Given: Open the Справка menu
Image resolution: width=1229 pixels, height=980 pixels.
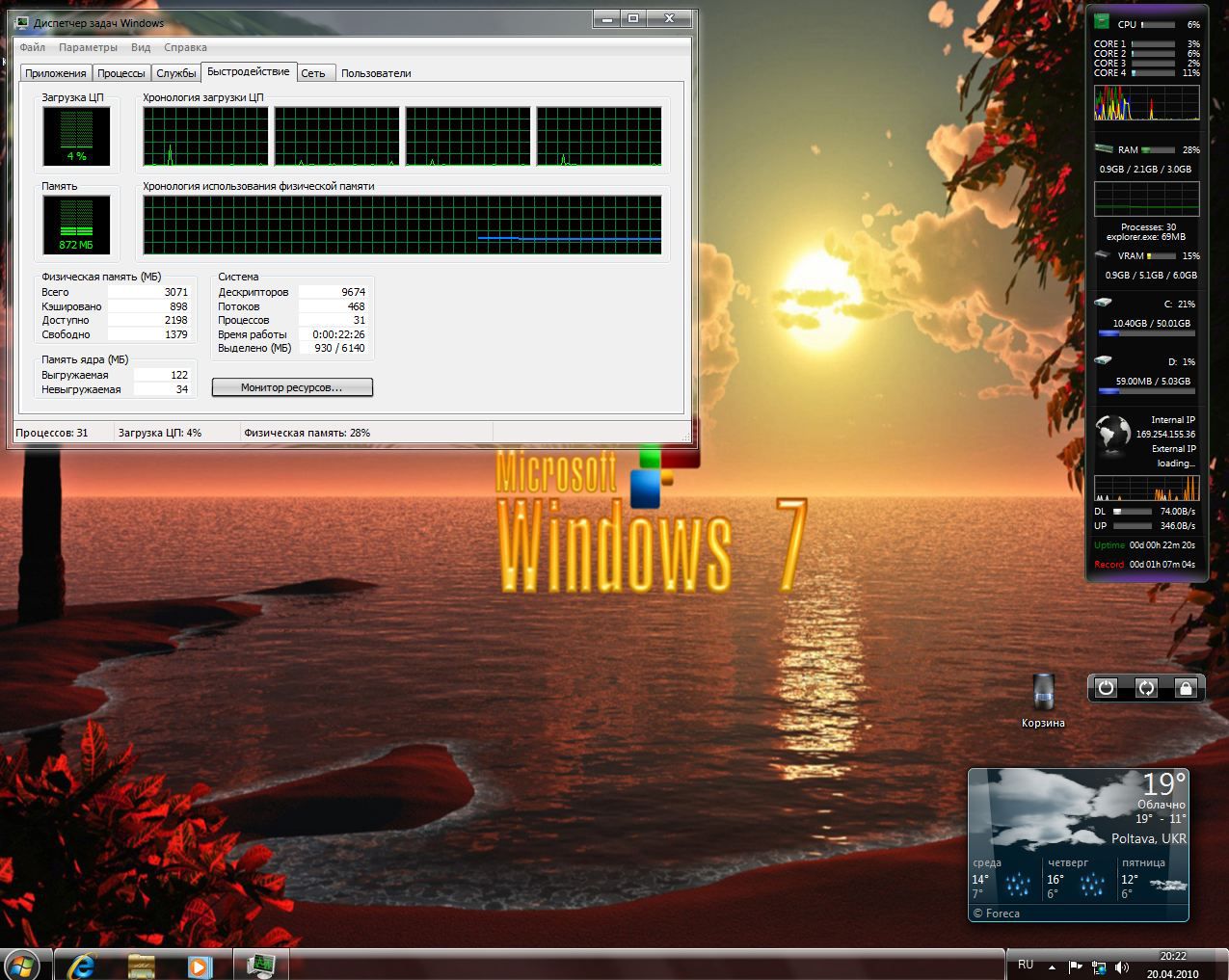Looking at the screenshot, I should 185,47.
